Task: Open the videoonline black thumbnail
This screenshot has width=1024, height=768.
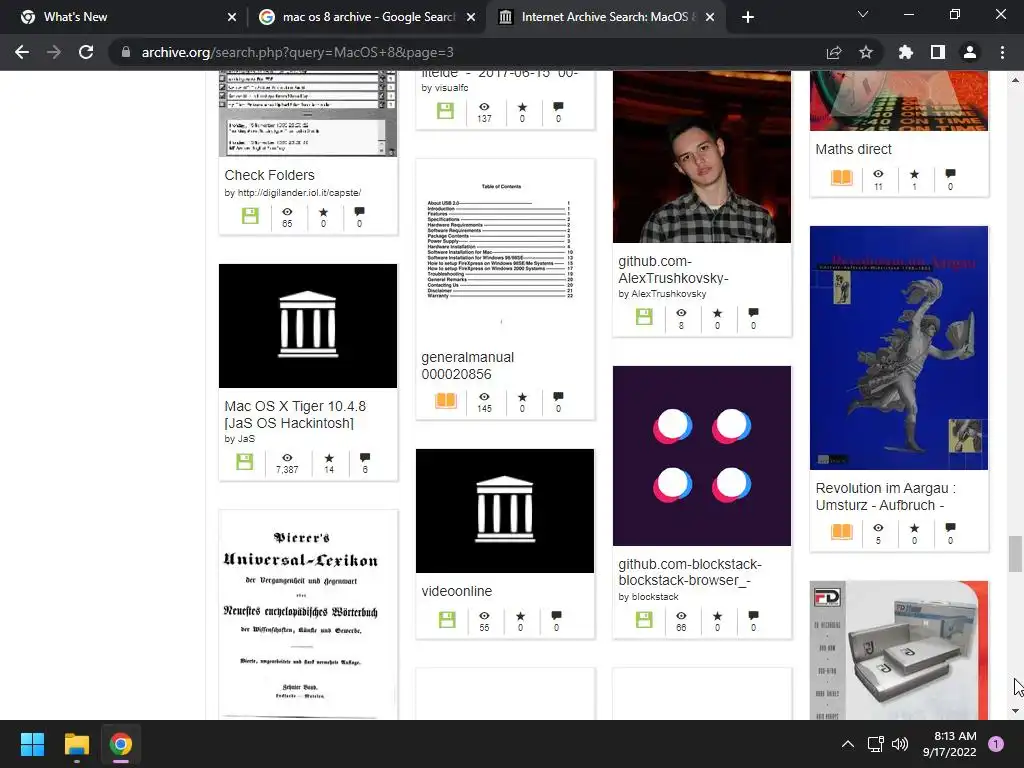Action: tap(505, 511)
